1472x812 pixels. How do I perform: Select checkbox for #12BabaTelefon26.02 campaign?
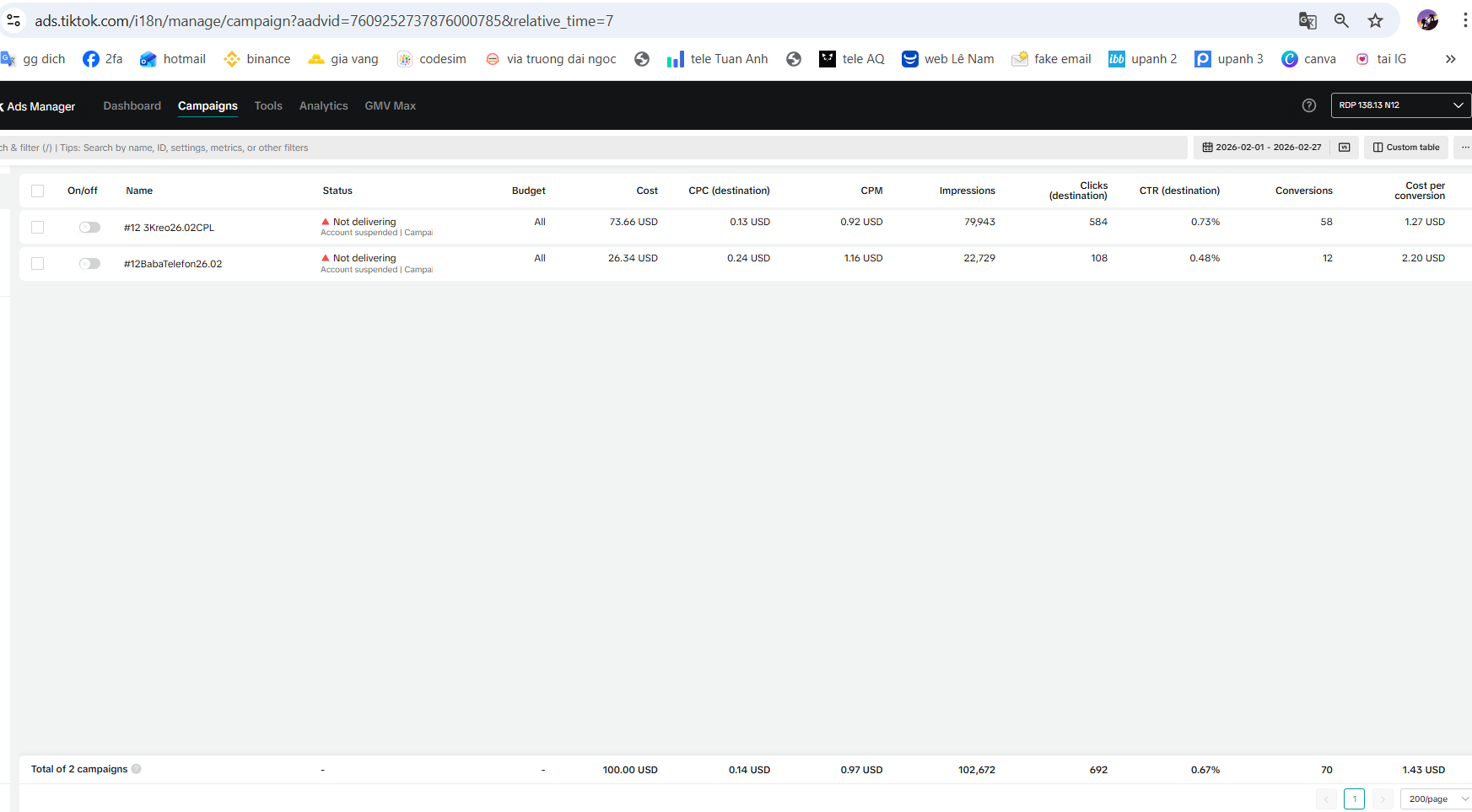click(x=38, y=264)
